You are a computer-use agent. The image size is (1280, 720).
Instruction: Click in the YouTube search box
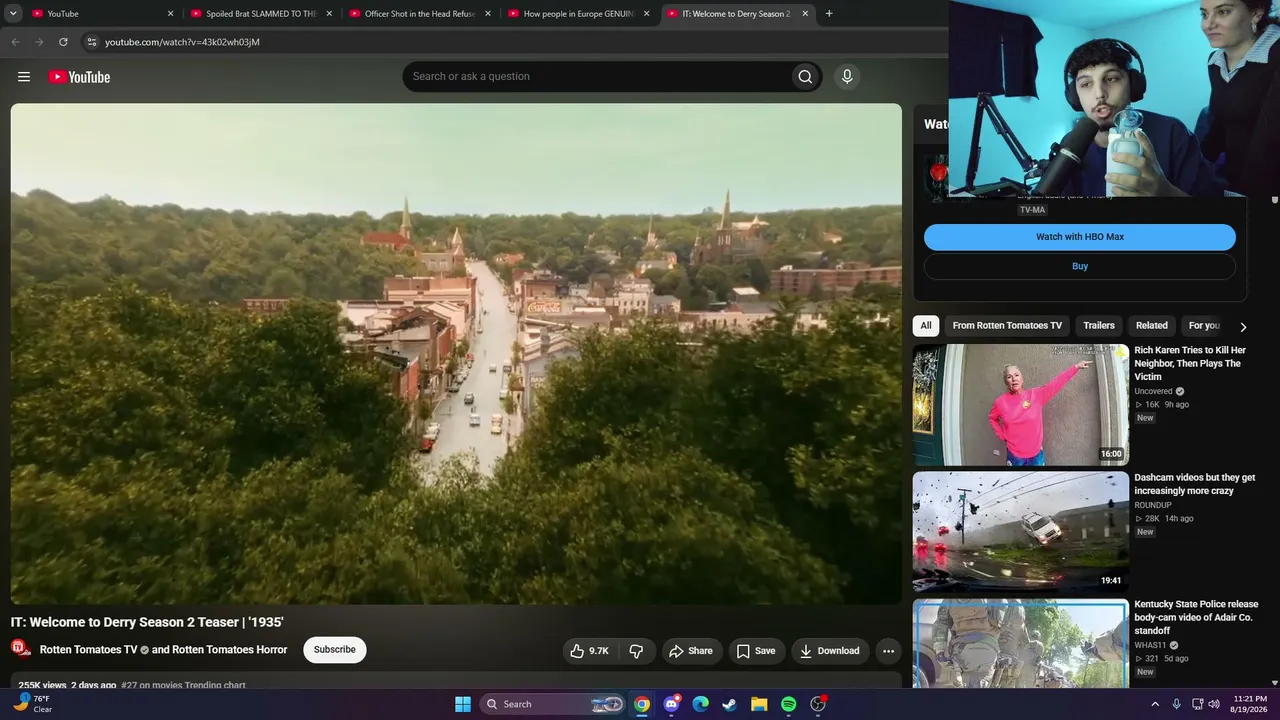596,77
